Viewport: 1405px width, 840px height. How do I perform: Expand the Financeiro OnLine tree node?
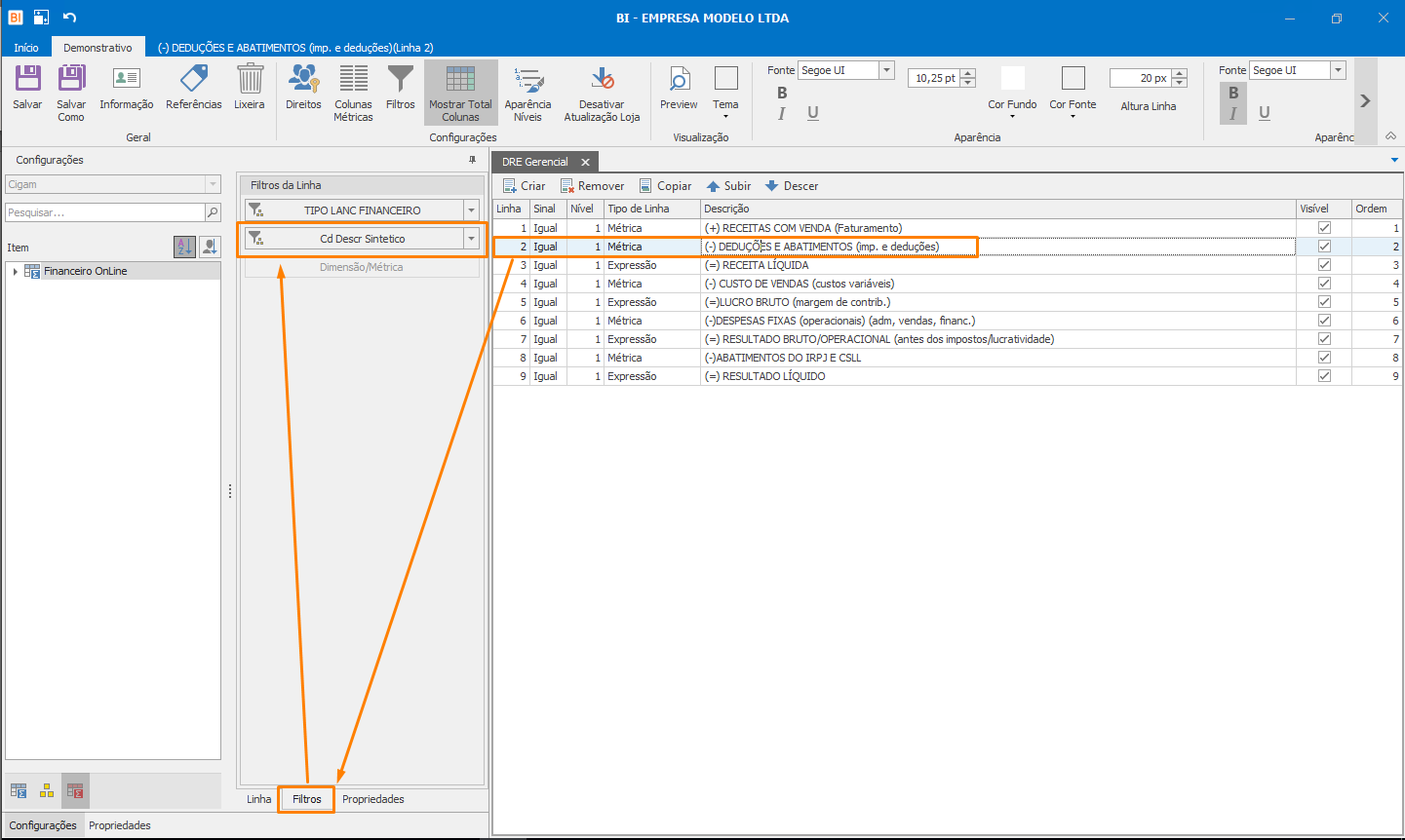point(15,272)
